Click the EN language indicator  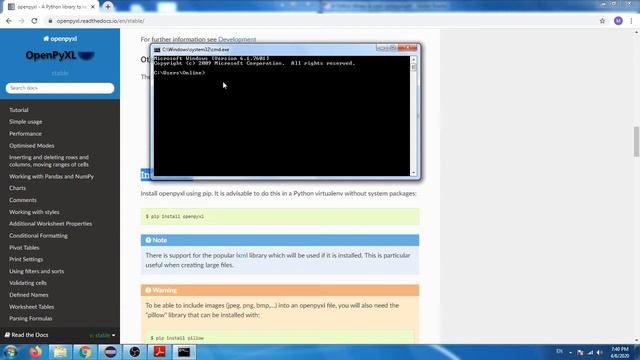tap(559, 351)
